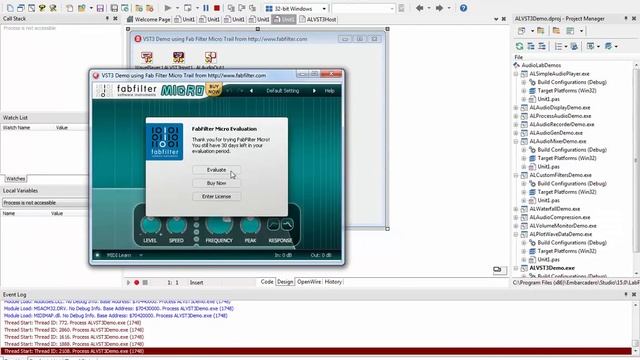Click the yellow folder icon in the Project Manager toolbar

(540, 31)
